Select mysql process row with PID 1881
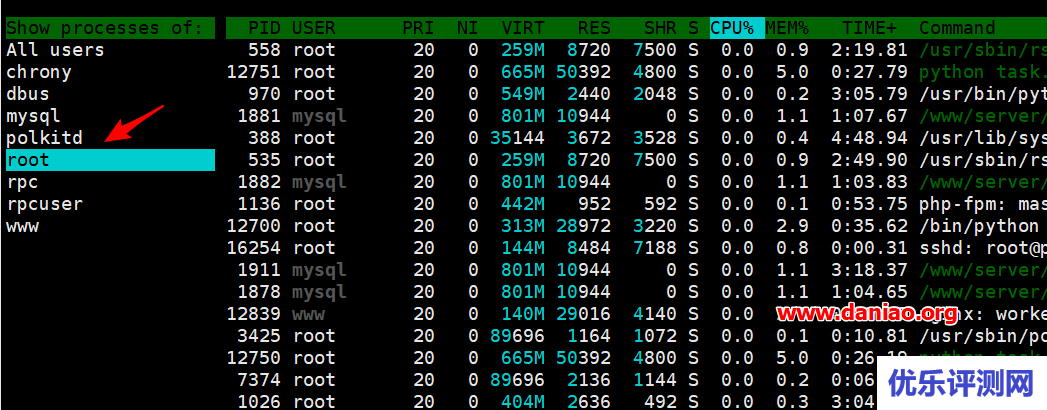 tap(636, 116)
